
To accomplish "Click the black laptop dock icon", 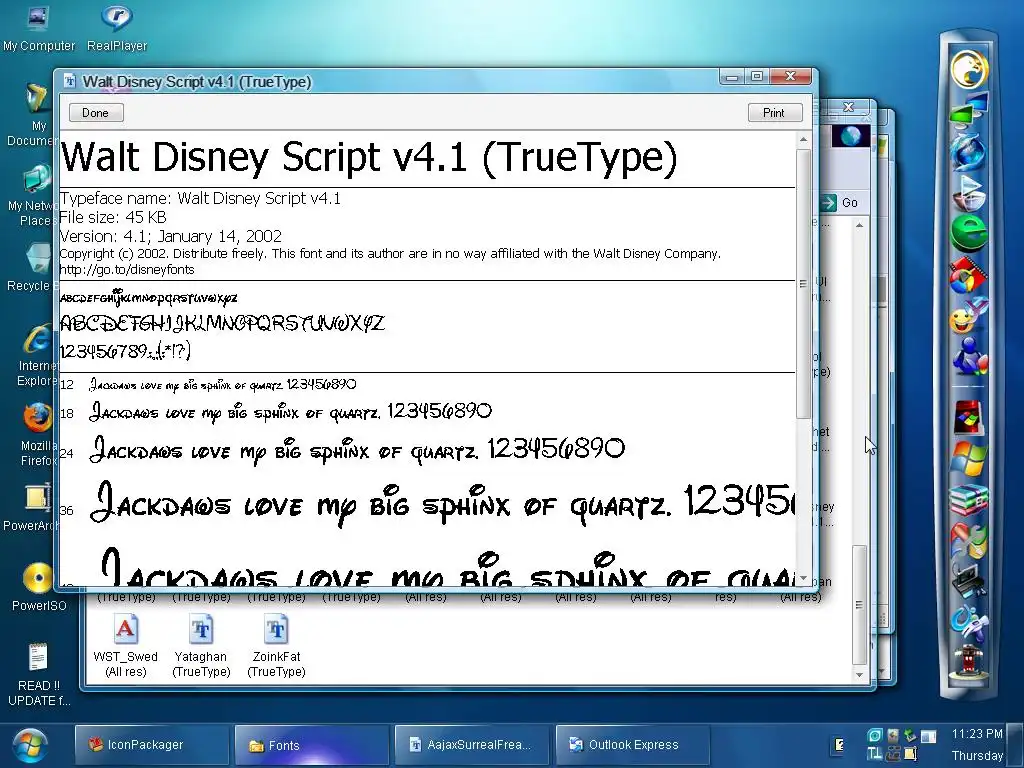I will 969,580.
